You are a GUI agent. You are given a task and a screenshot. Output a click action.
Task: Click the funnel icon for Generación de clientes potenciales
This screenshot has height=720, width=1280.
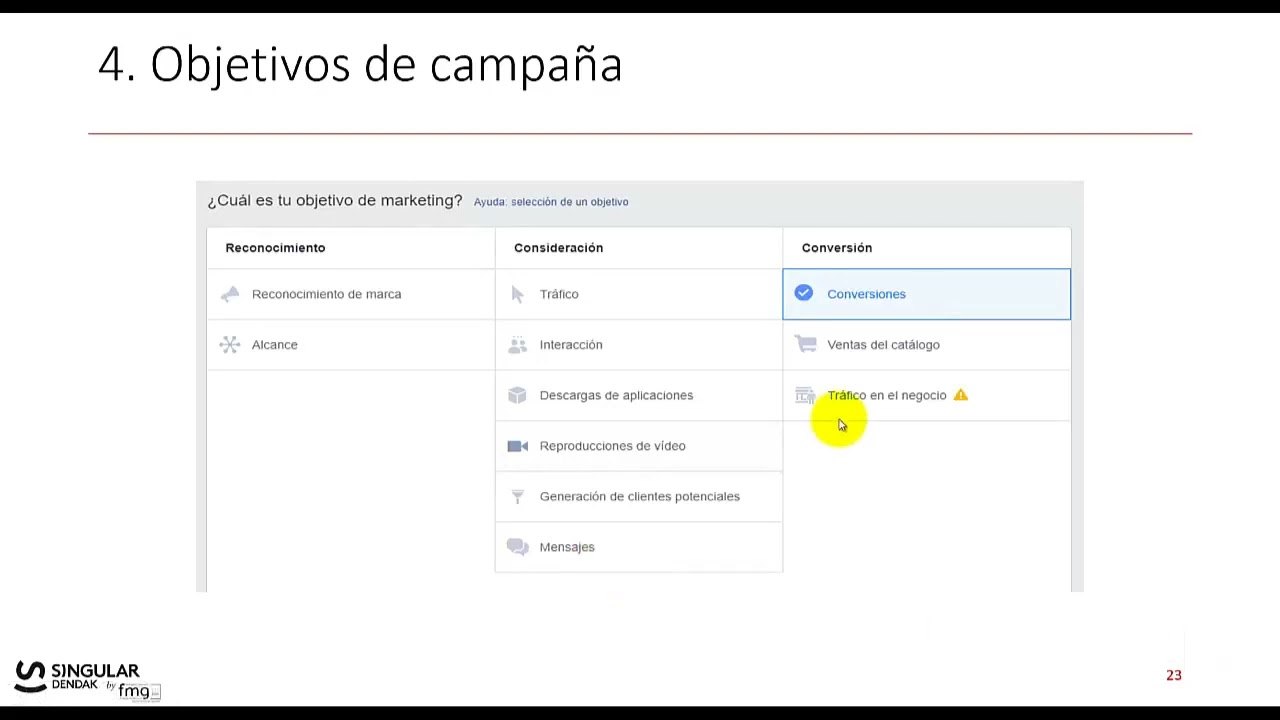point(517,496)
